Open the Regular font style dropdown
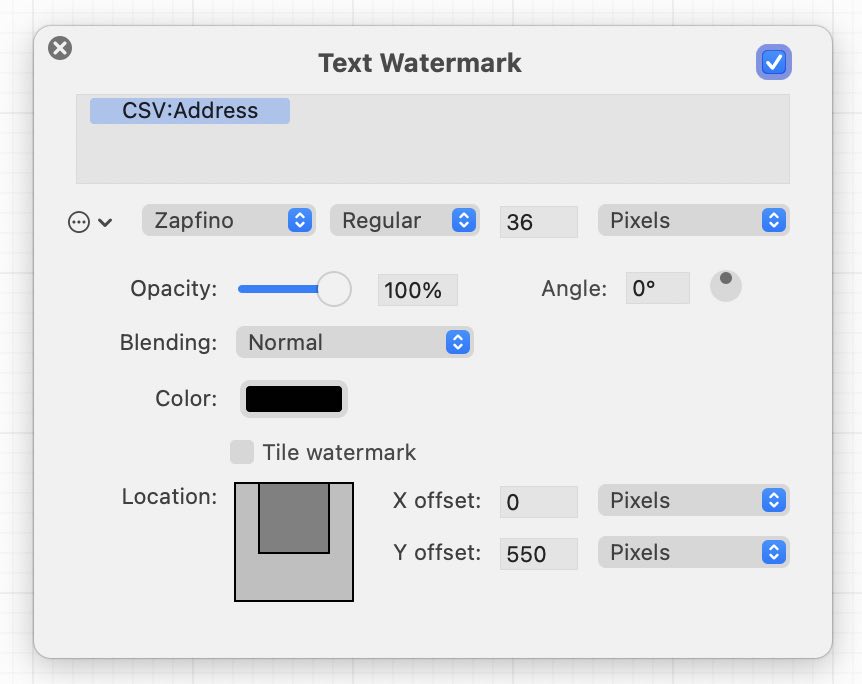 (x=404, y=221)
